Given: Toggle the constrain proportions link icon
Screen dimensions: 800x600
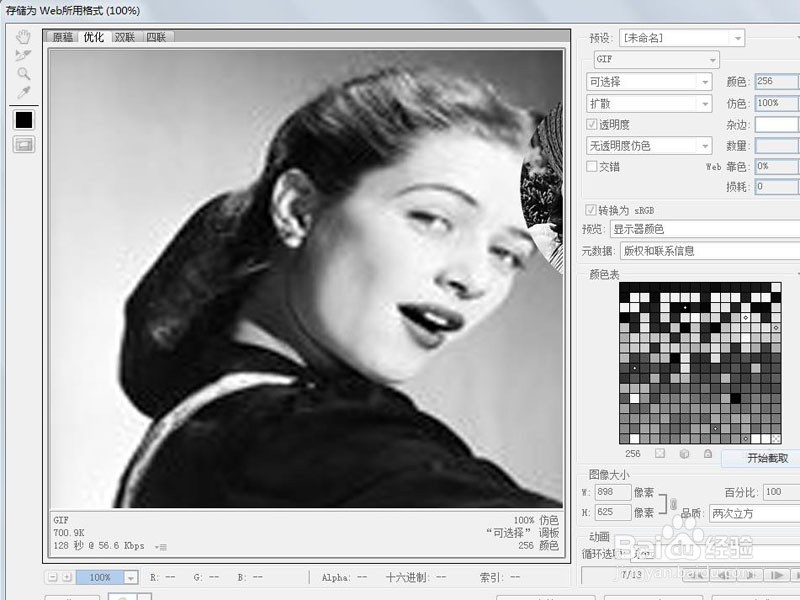Looking at the screenshot, I should point(673,504).
